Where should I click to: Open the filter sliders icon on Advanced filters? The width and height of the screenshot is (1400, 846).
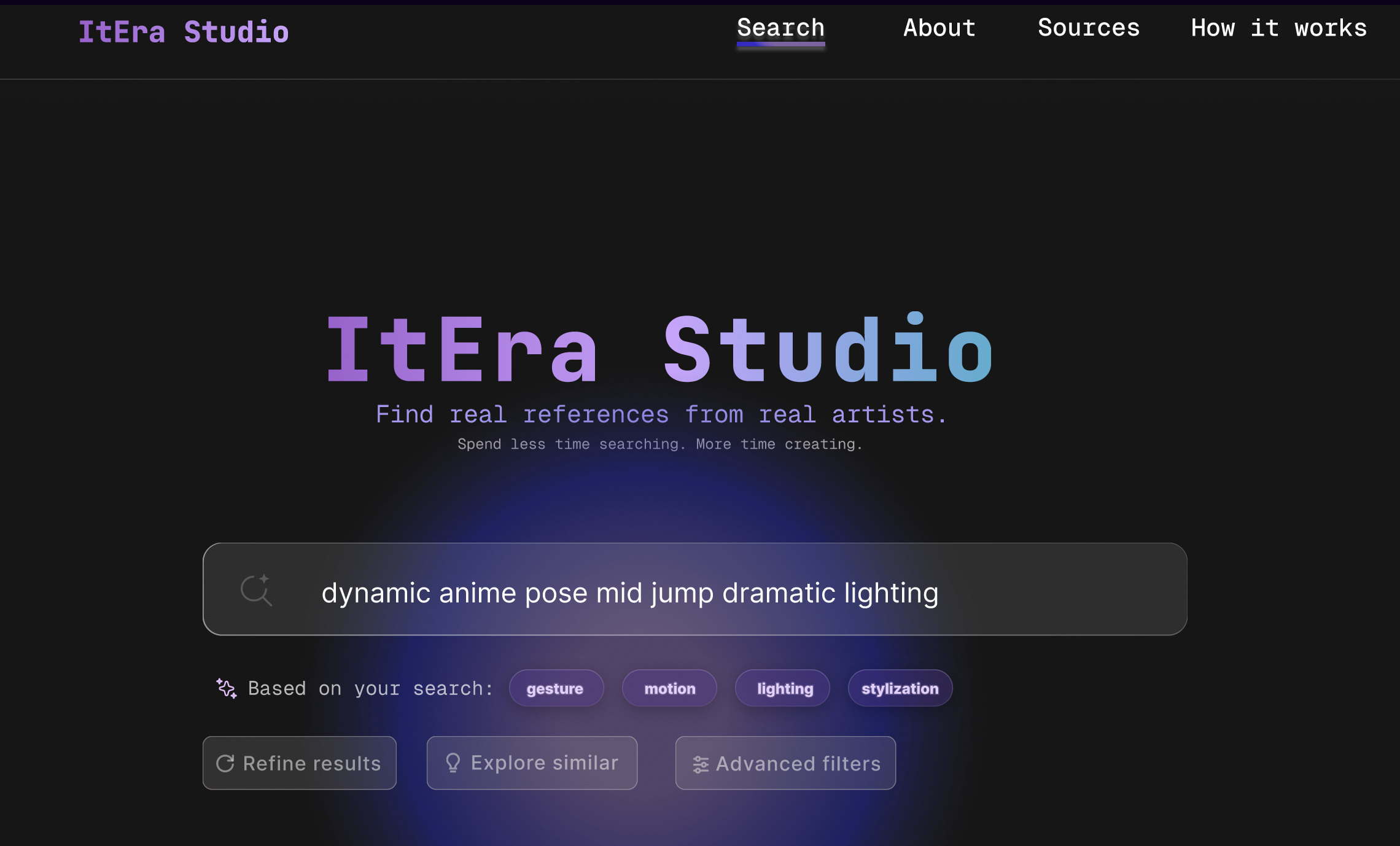[701, 763]
